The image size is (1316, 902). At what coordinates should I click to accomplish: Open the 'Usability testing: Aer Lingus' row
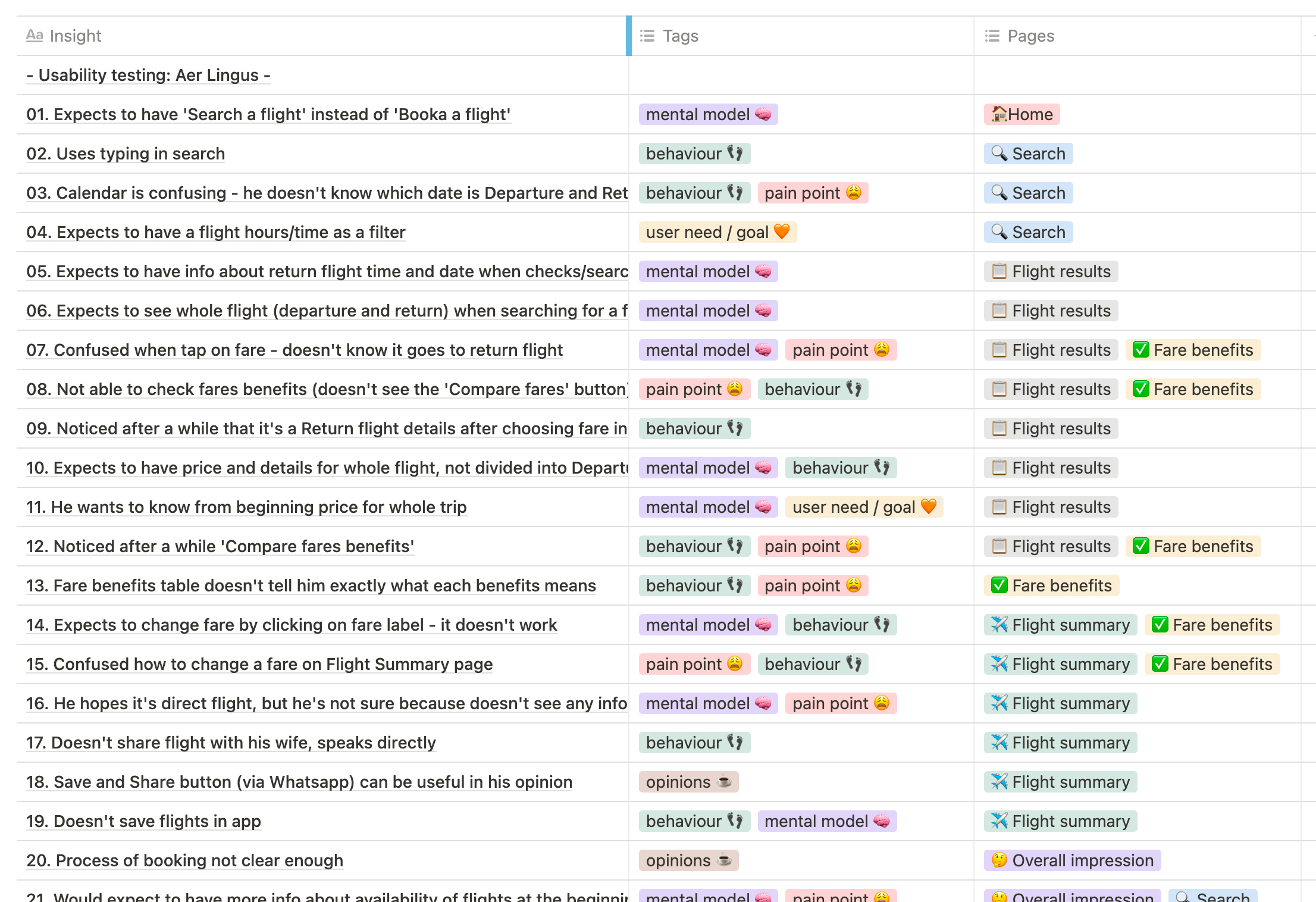pos(148,75)
